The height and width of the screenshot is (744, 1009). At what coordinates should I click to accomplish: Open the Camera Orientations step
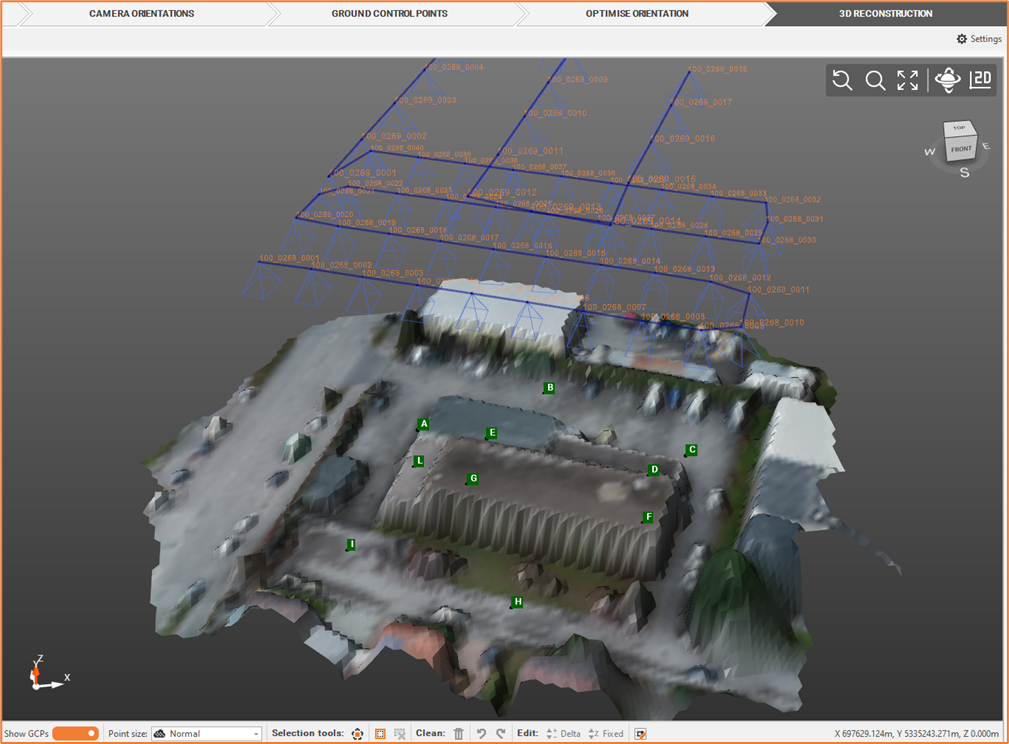pyautogui.click(x=141, y=14)
